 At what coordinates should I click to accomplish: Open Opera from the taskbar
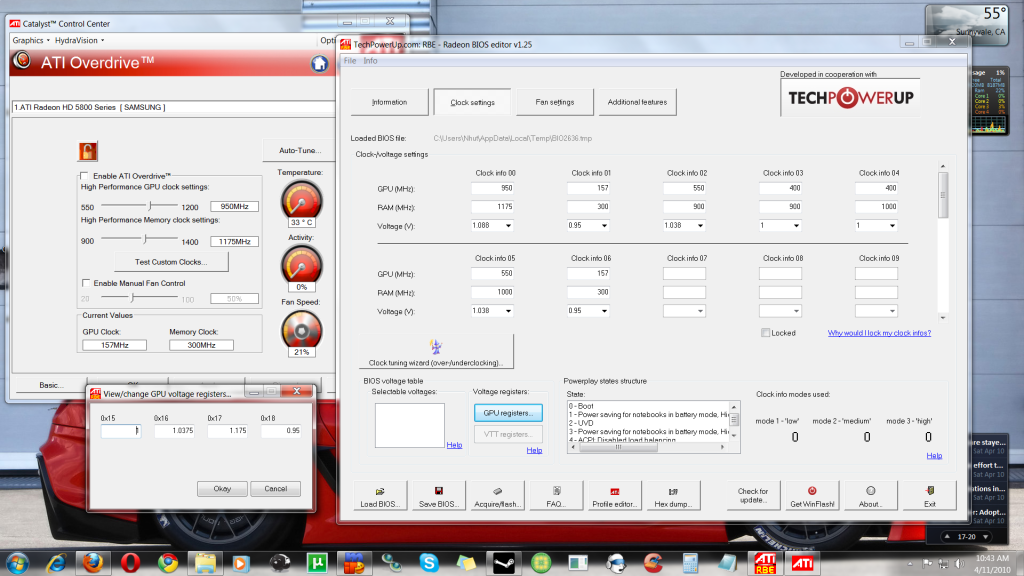130,562
